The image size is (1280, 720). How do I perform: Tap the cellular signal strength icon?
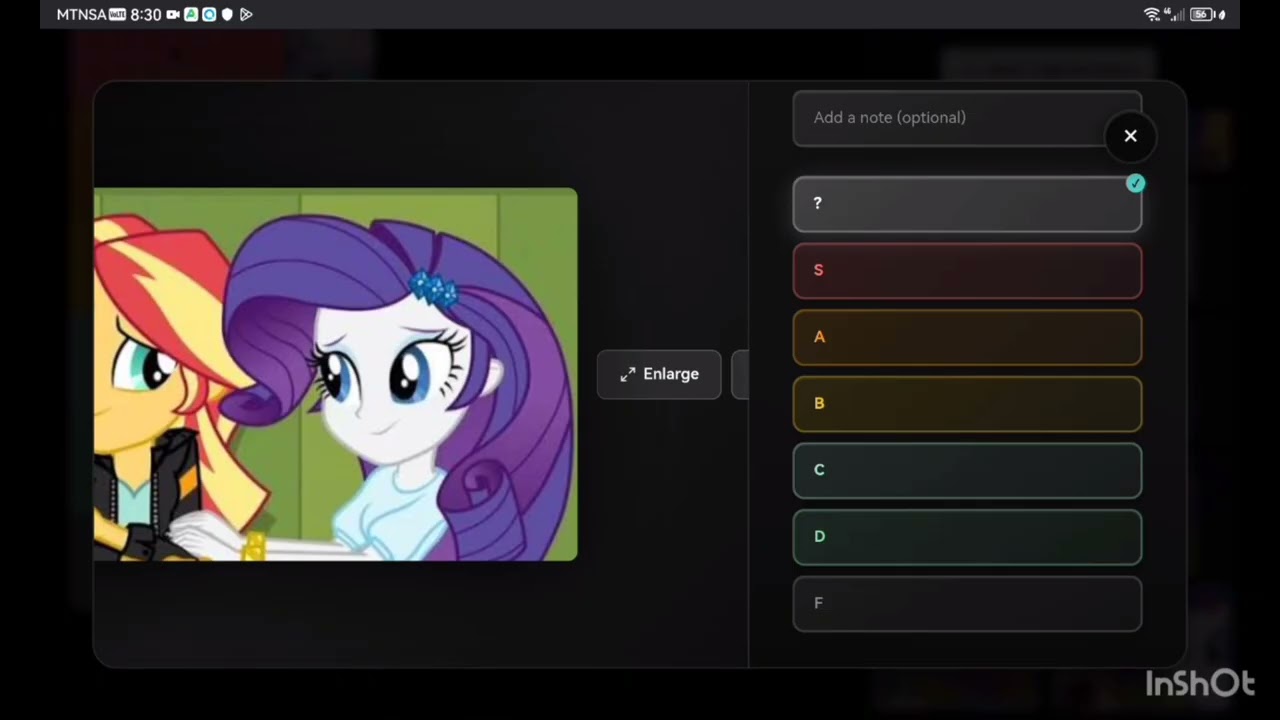[1176, 14]
